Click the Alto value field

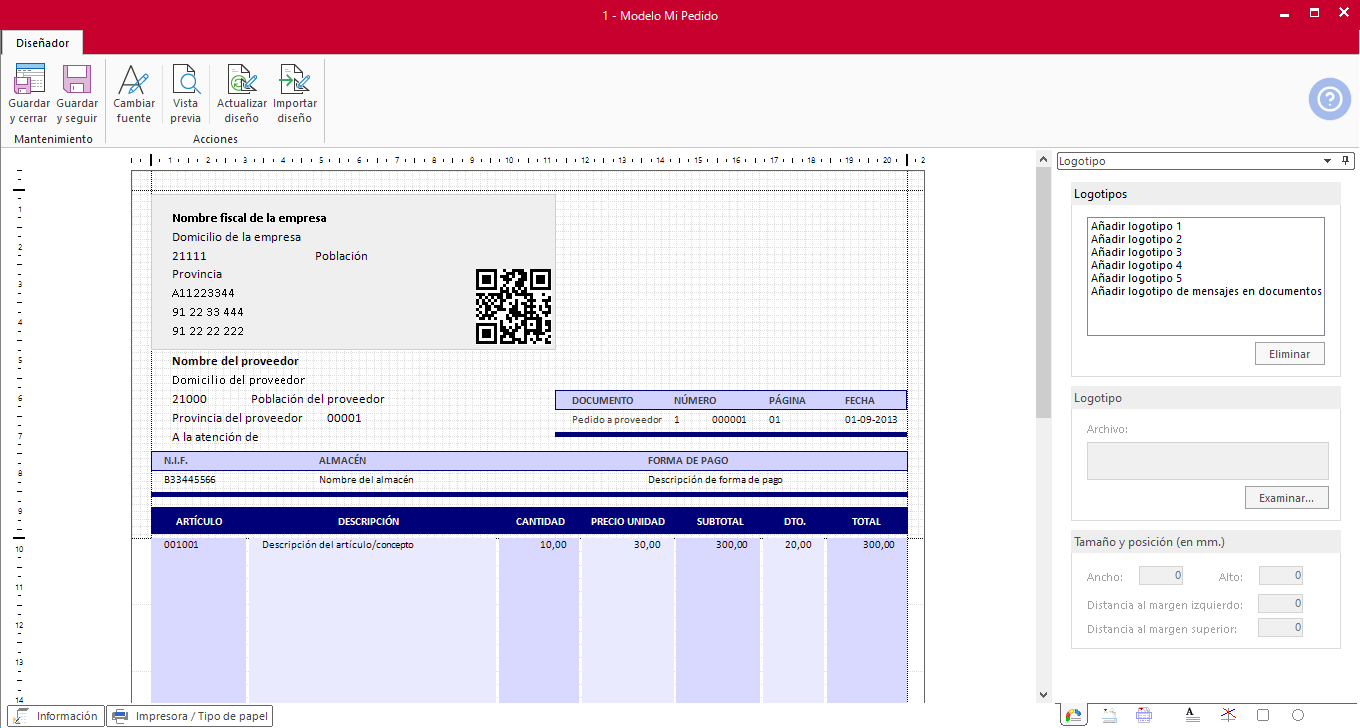(1281, 576)
